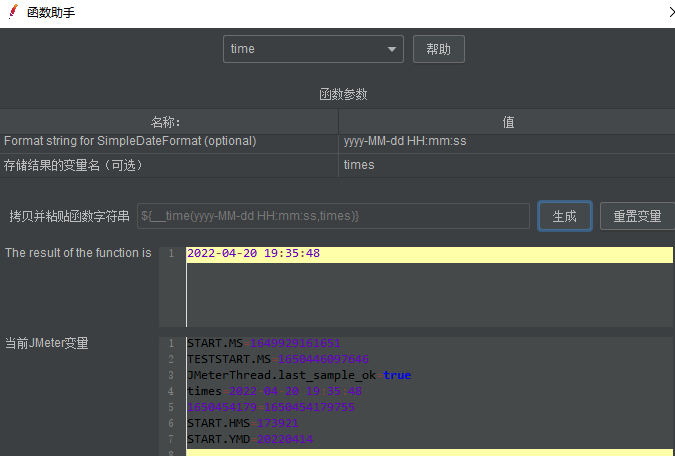This screenshot has height=456, width=675.
Task: Click the 值 column header
Action: 507,122
